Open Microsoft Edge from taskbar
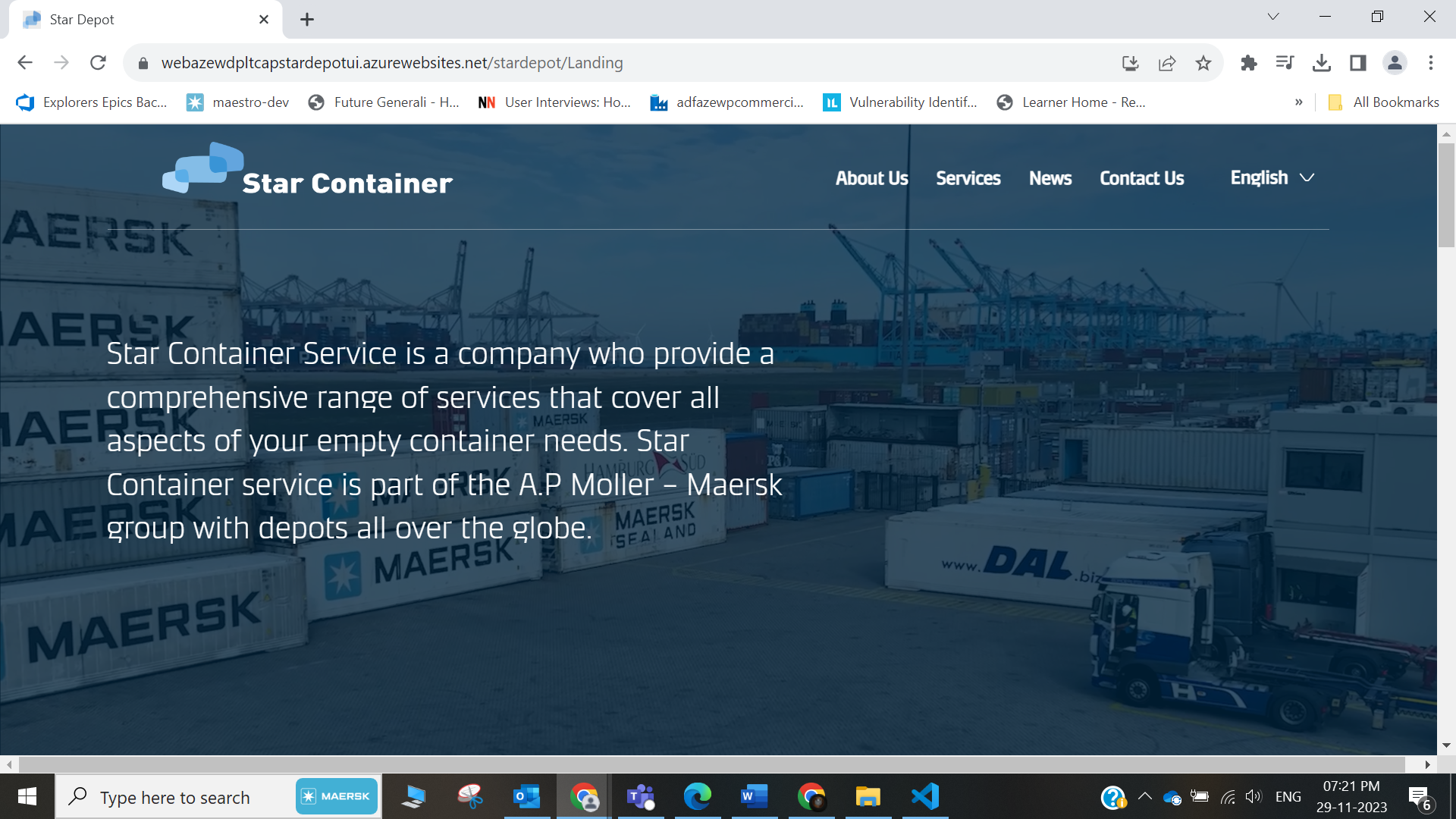This screenshot has width=1456, height=819. click(698, 796)
